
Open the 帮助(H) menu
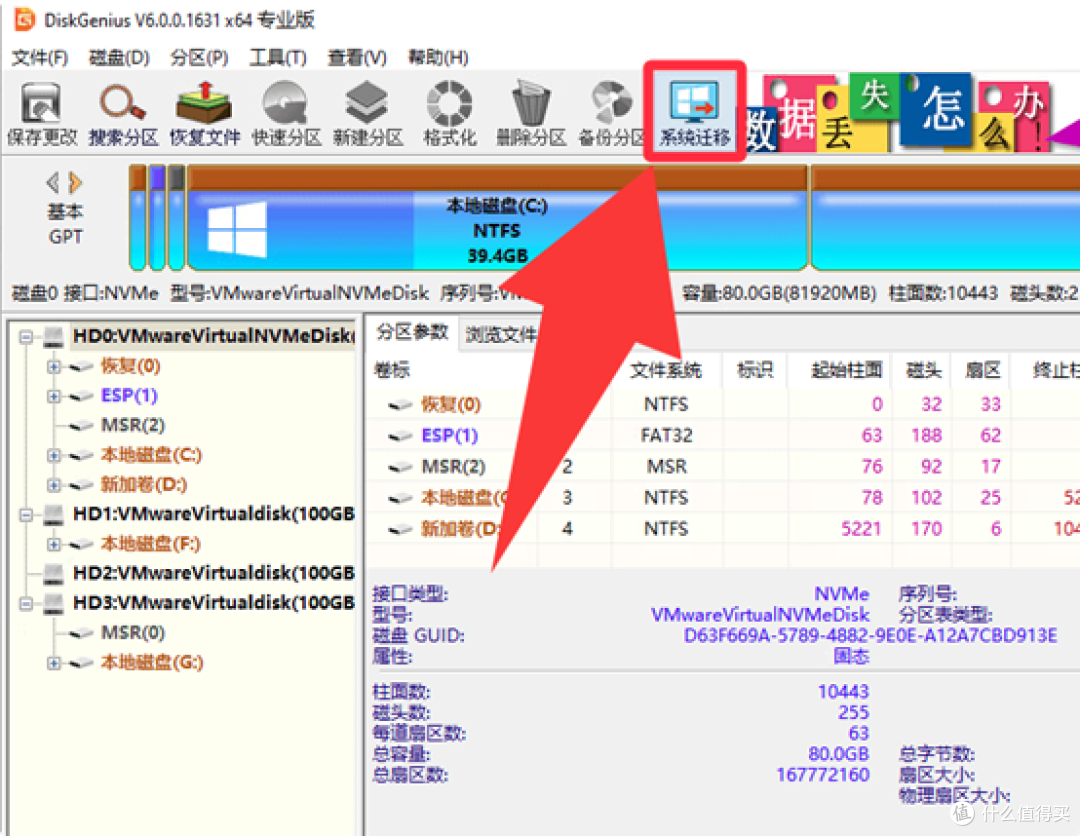(438, 57)
